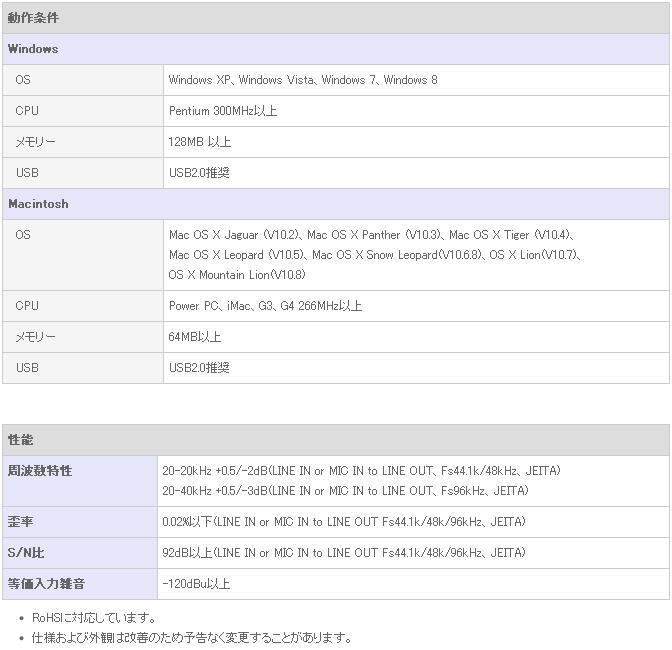Viewport: 672px width, 650px height.
Task: Click the Windows XP OS list text
Action: tap(303, 80)
